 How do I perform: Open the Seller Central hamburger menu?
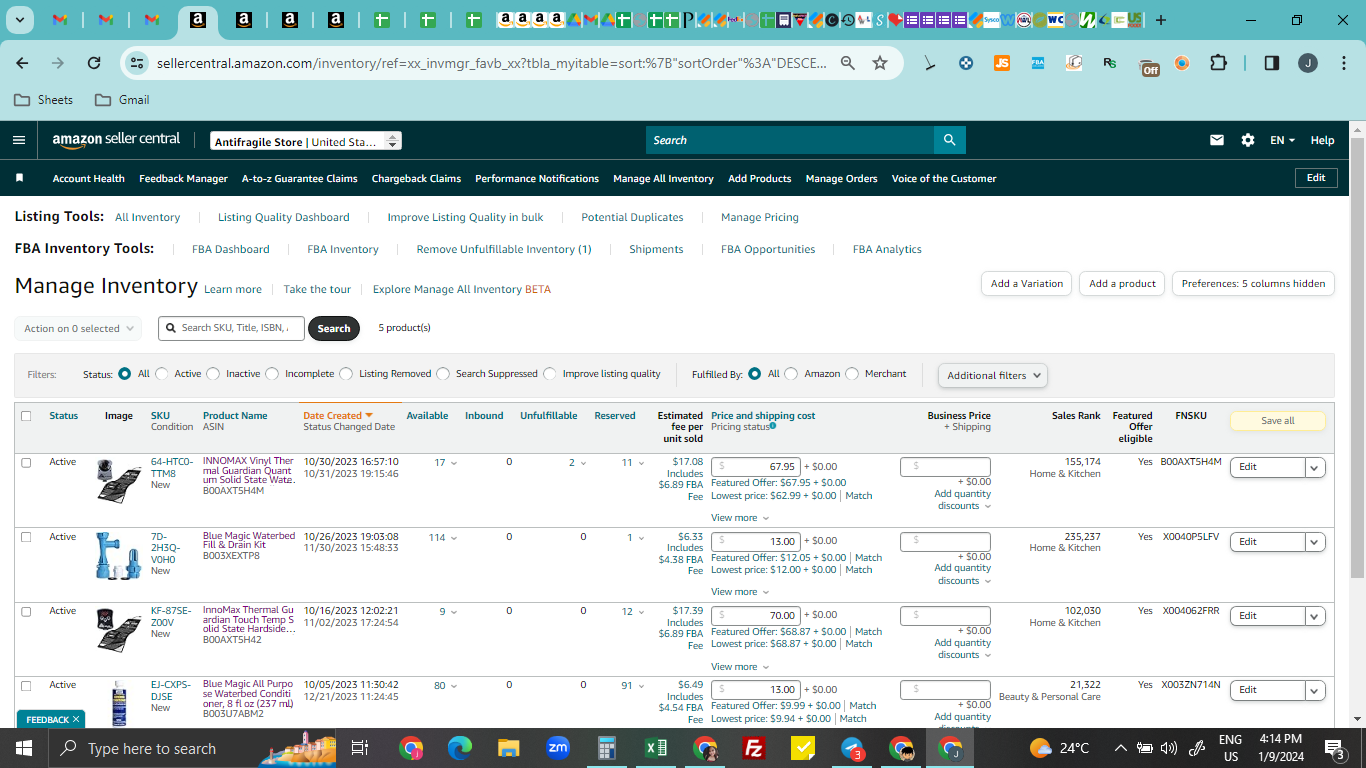pyautogui.click(x=19, y=140)
